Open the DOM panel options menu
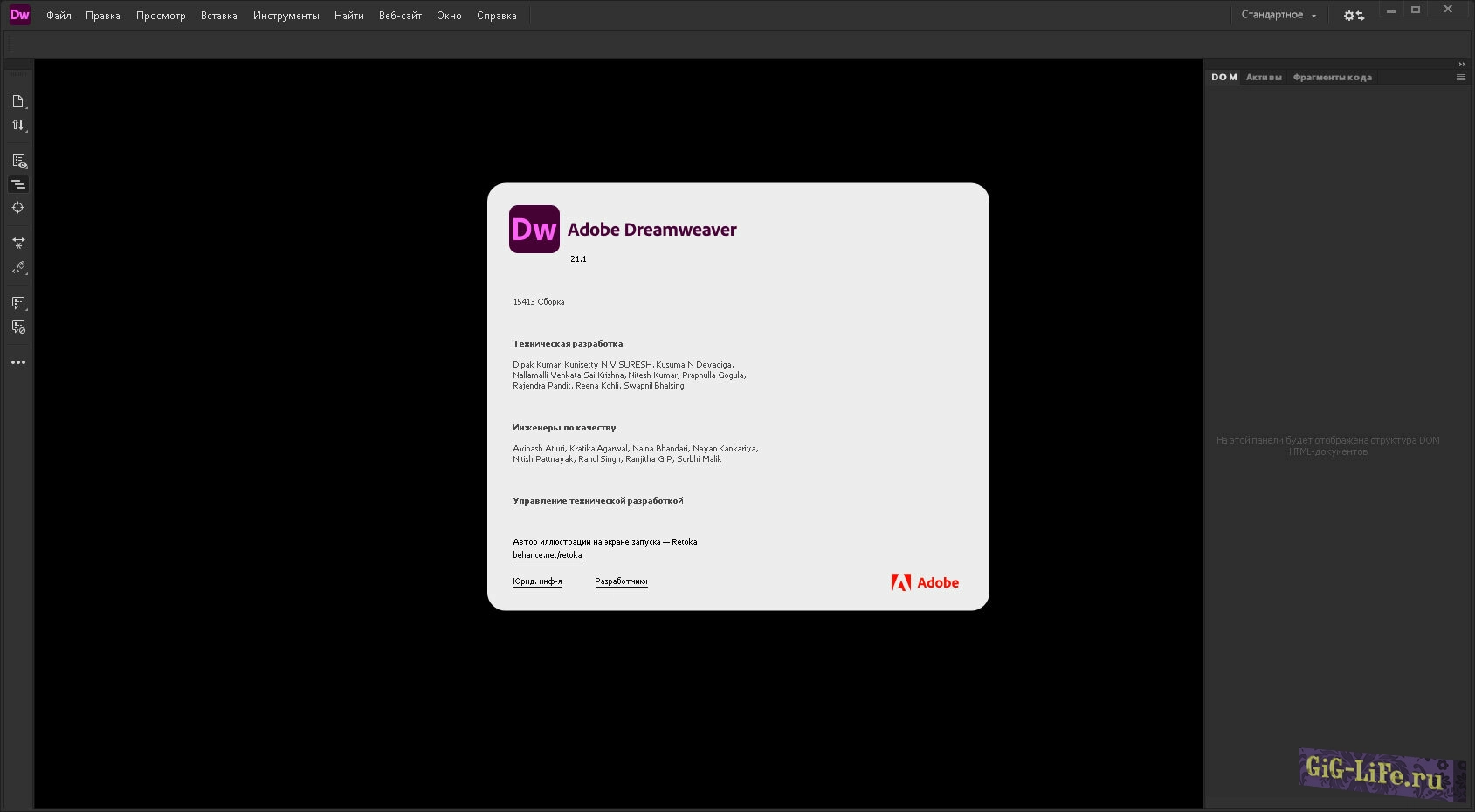The image size is (1475, 812). click(x=1461, y=78)
